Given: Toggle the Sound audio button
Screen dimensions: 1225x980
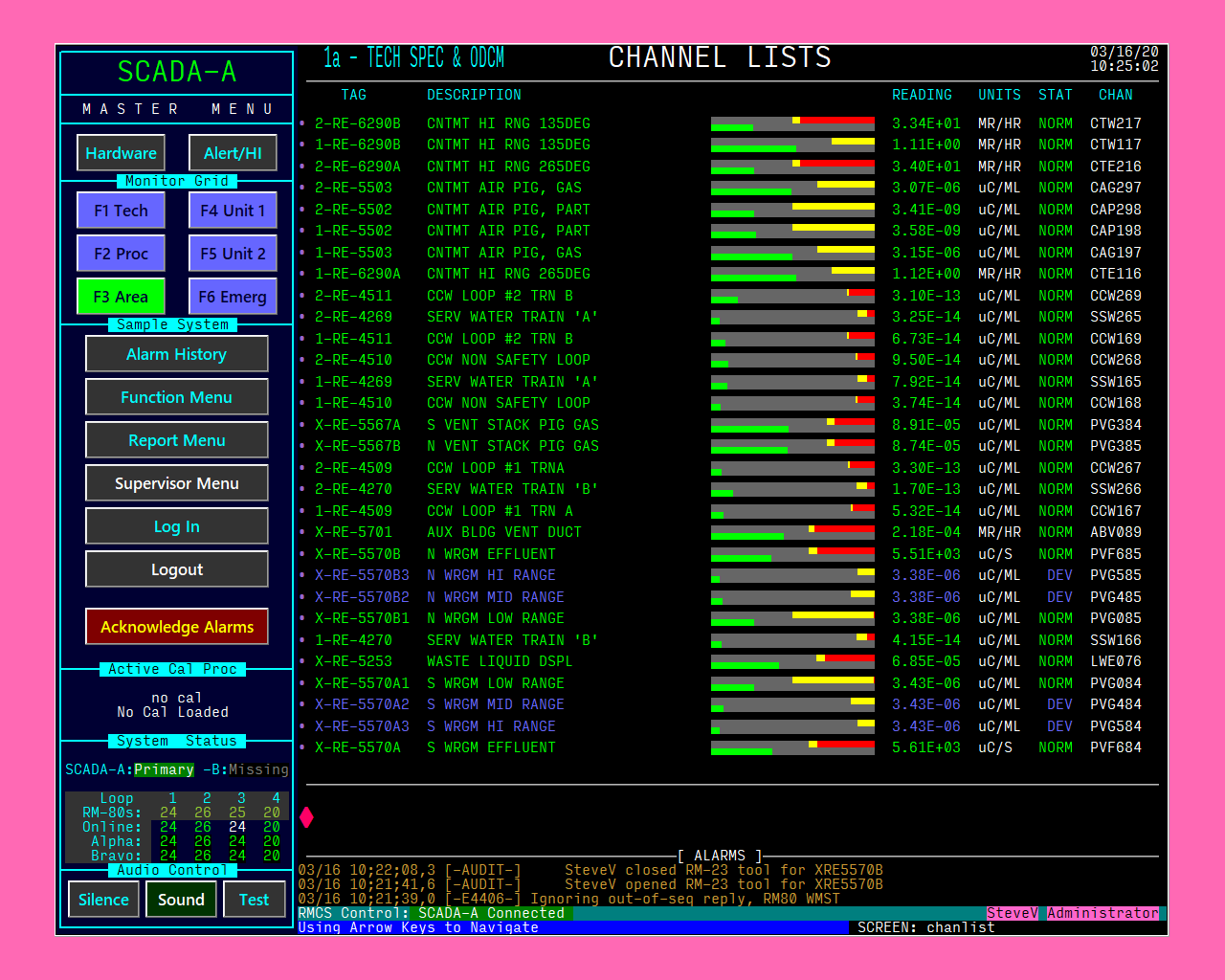Looking at the screenshot, I should pos(181,900).
